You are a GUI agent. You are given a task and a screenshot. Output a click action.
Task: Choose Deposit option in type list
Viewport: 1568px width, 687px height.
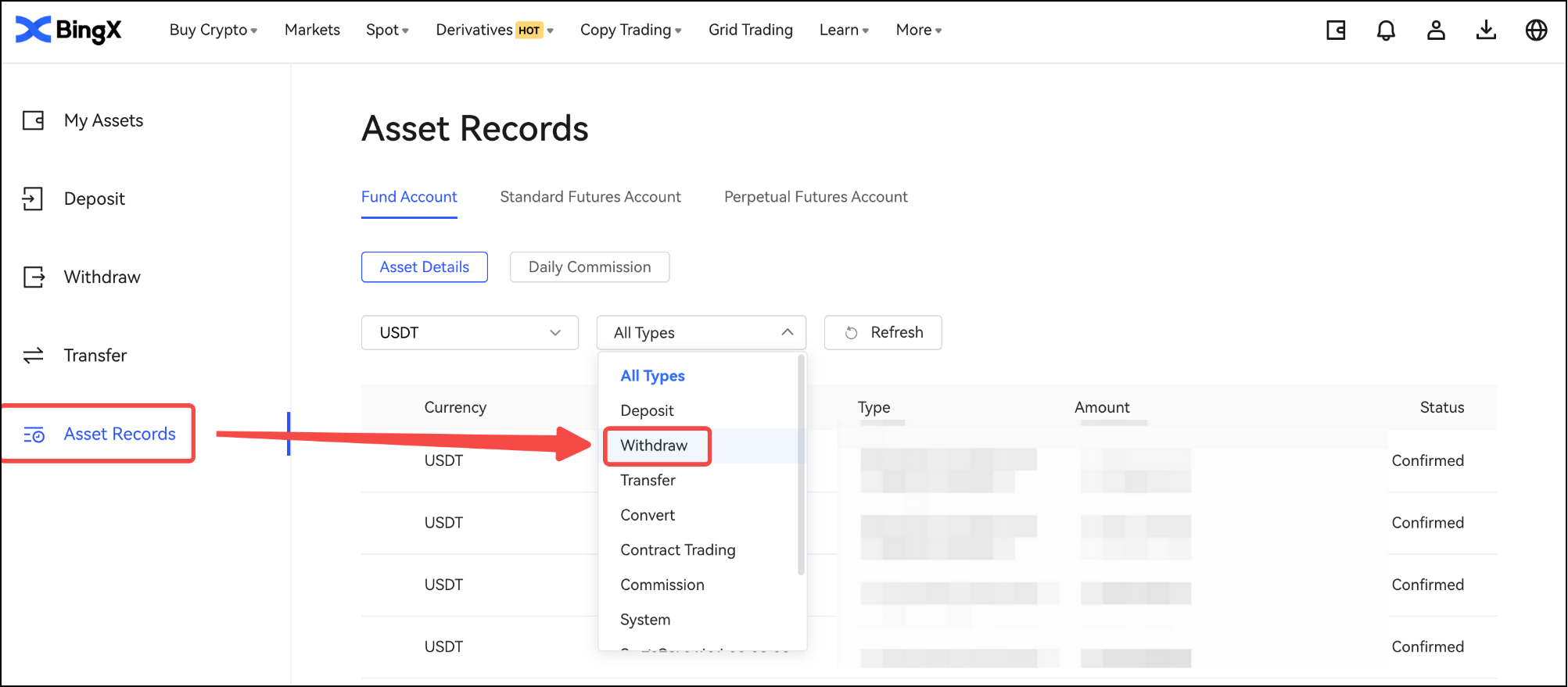click(647, 410)
